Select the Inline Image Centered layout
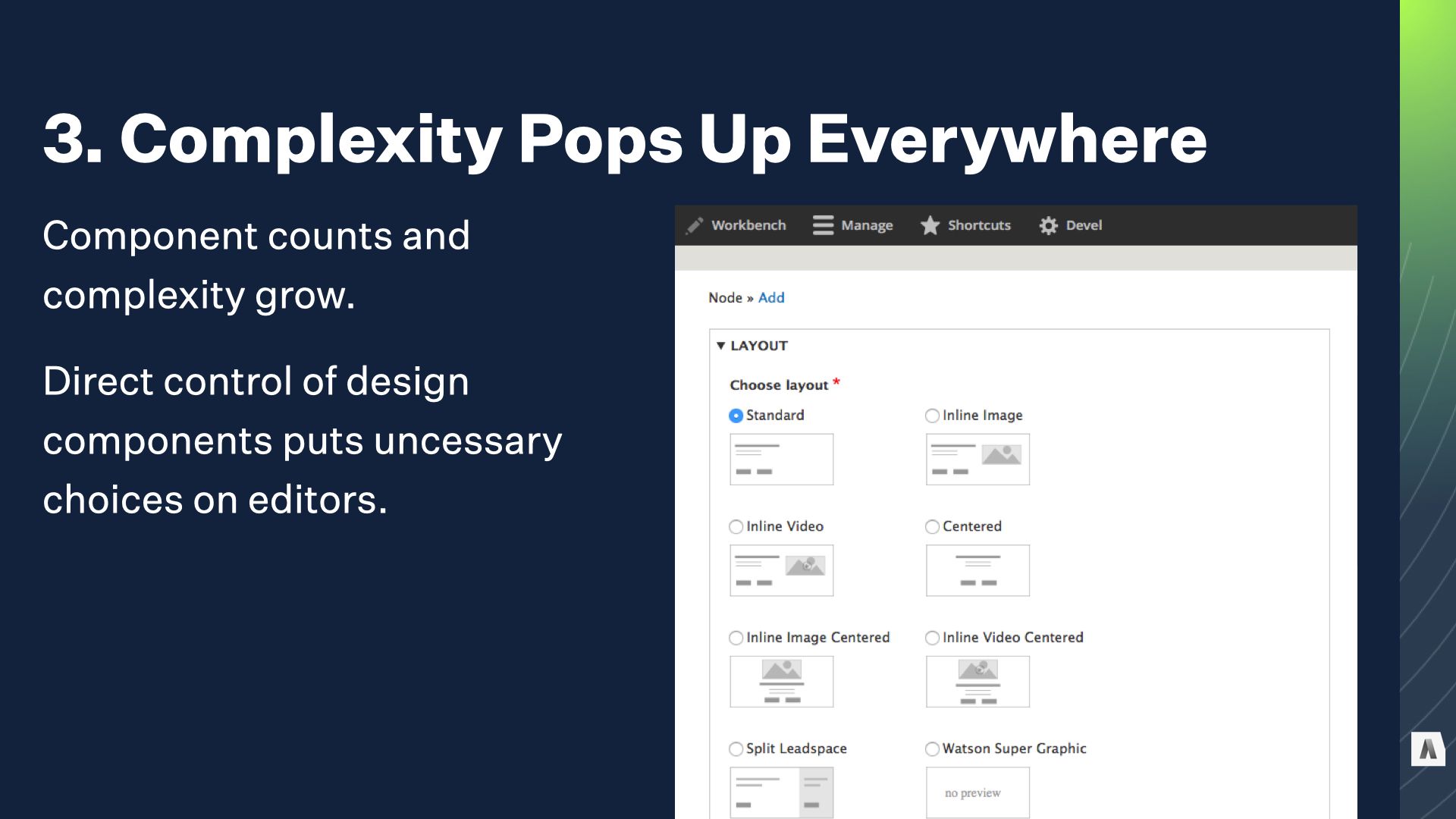Image resolution: width=1456 pixels, height=819 pixels. click(737, 637)
